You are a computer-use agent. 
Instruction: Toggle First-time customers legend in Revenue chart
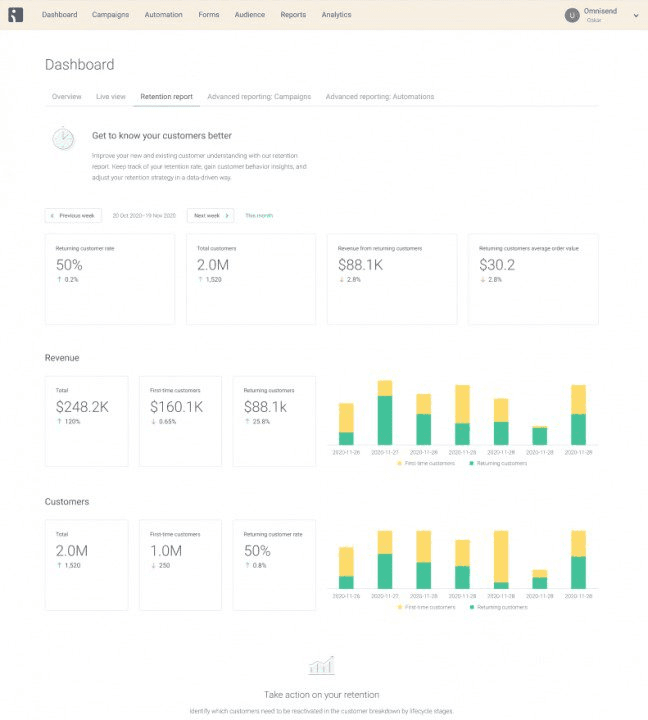pos(426,463)
